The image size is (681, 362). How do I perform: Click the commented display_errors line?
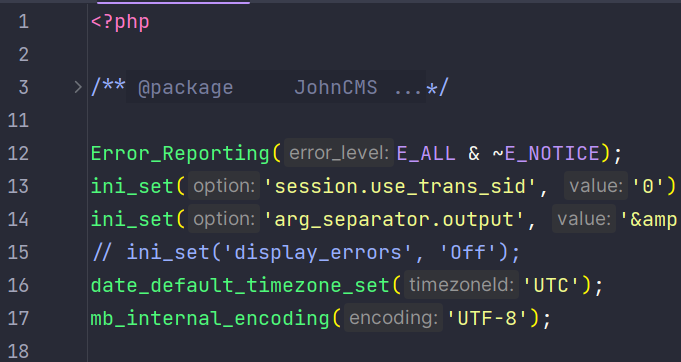point(305,252)
